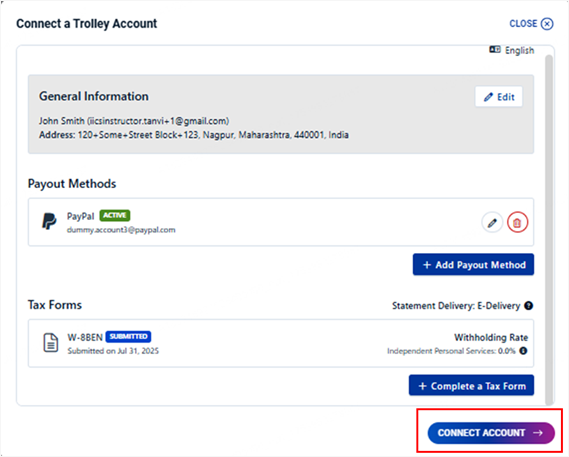Click the Statement Delivery help question icon
569x457 pixels.
pyautogui.click(x=529, y=306)
